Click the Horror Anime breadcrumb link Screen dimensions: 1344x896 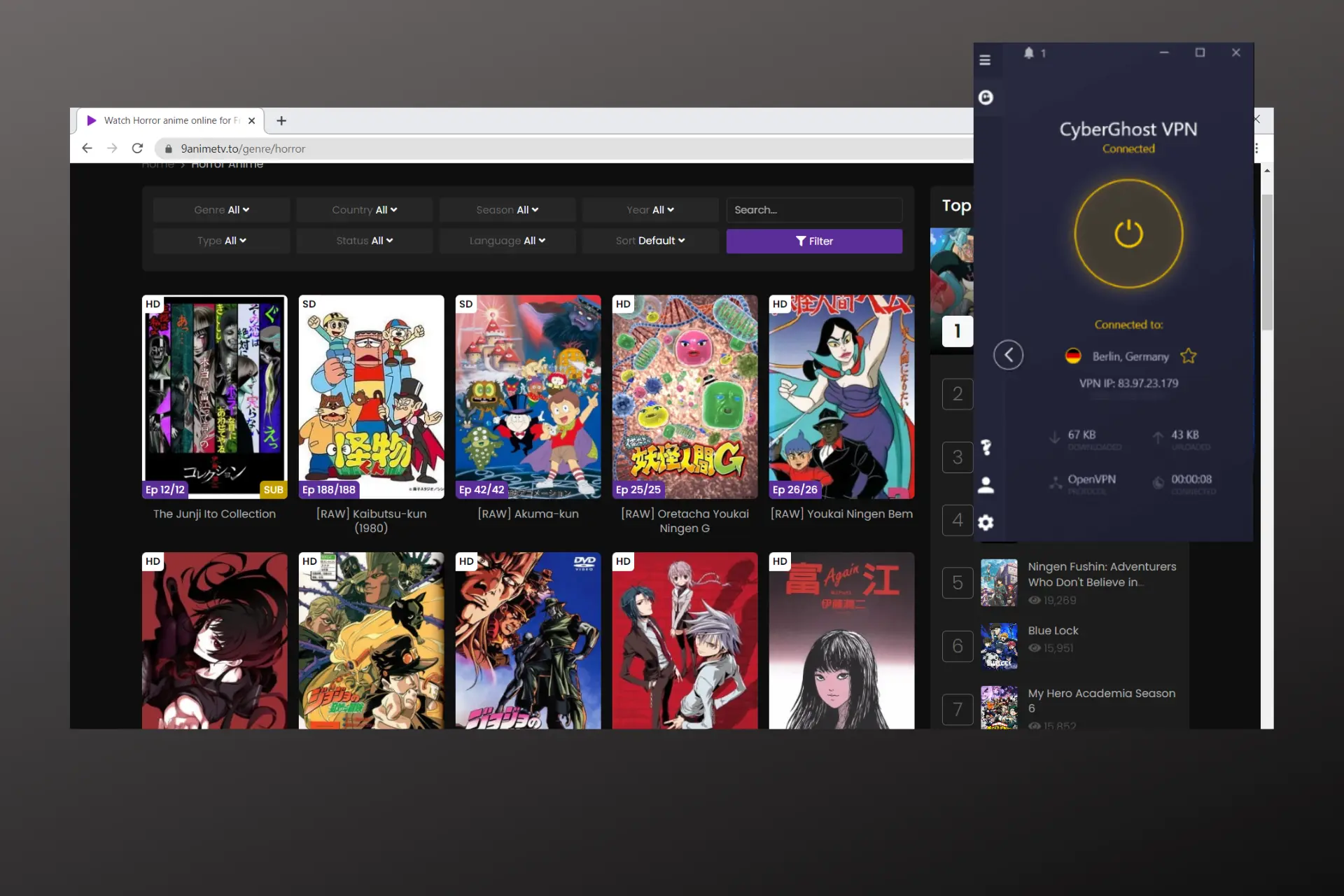tap(228, 163)
